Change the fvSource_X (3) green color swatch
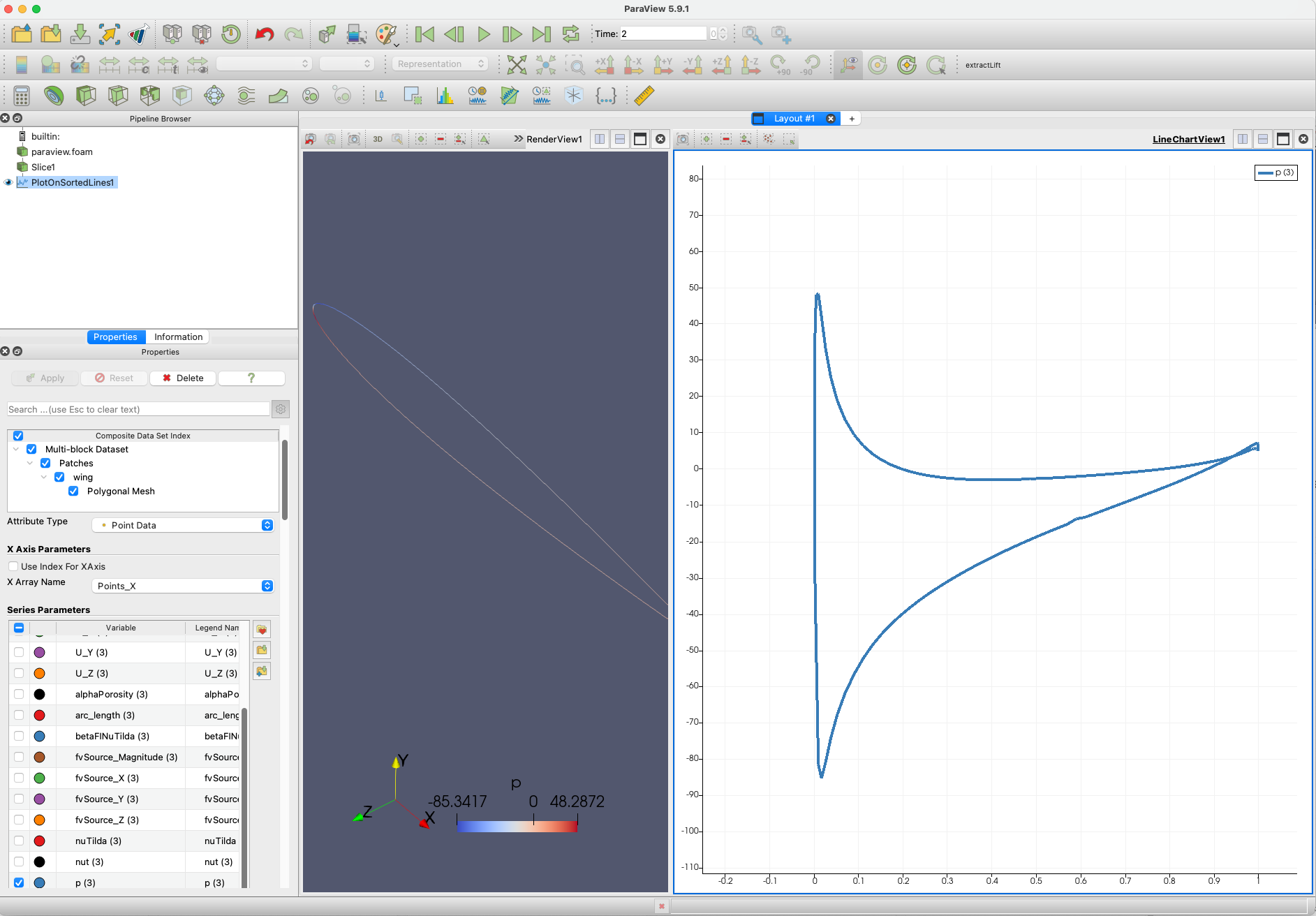This screenshot has width=1316, height=916. click(x=40, y=778)
